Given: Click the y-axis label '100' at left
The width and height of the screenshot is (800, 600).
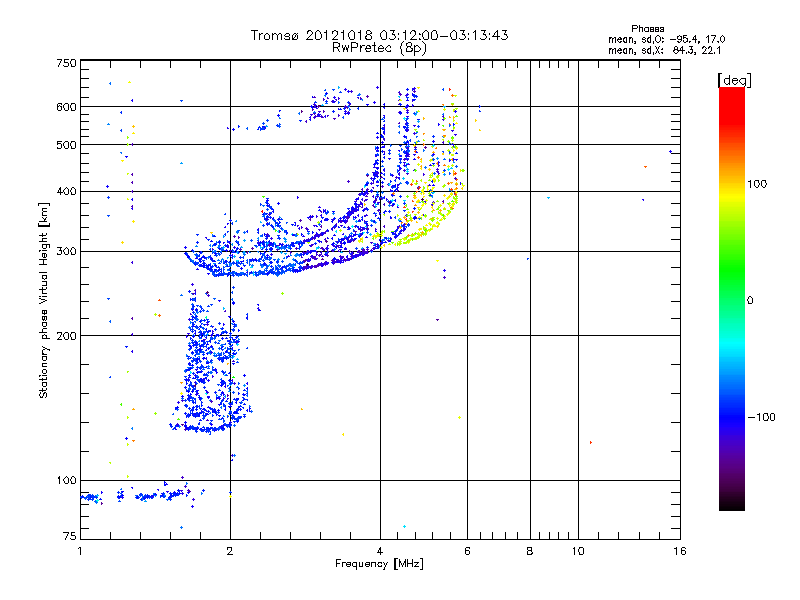Looking at the screenshot, I should click(x=67, y=481).
